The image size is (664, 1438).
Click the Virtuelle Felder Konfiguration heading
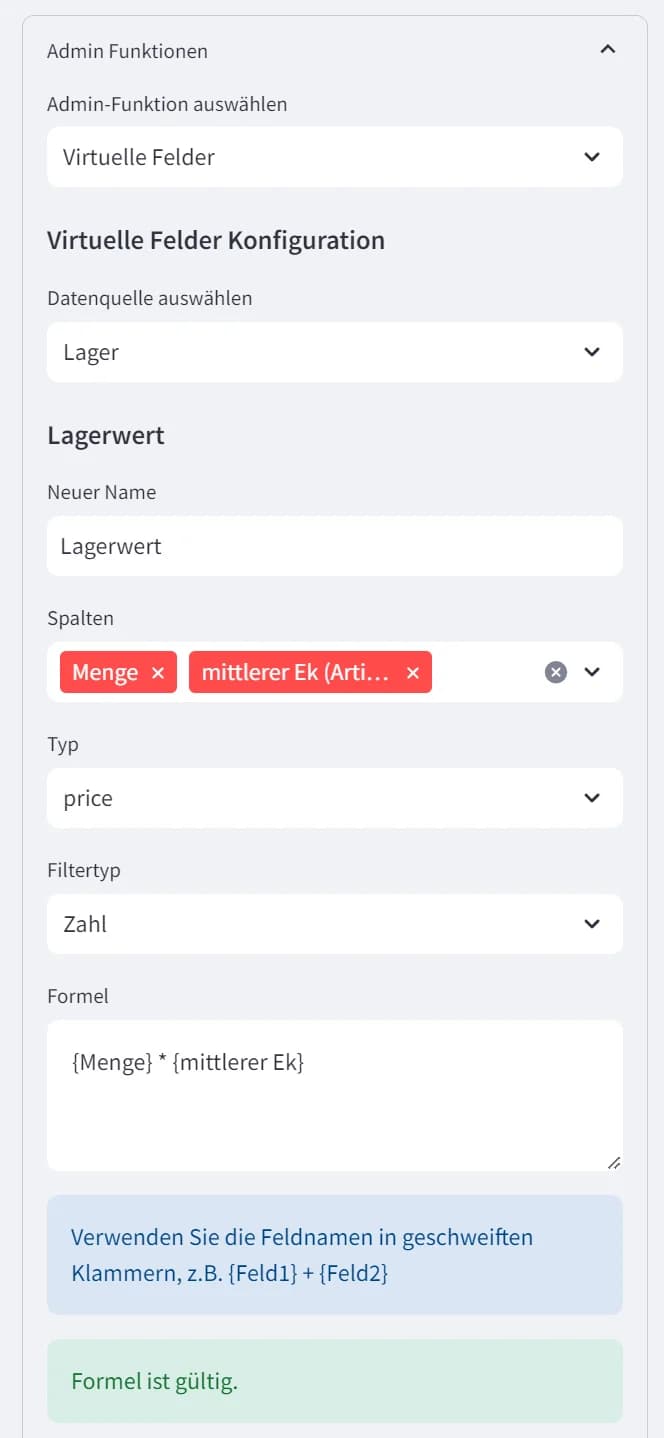click(x=216, y=240)
